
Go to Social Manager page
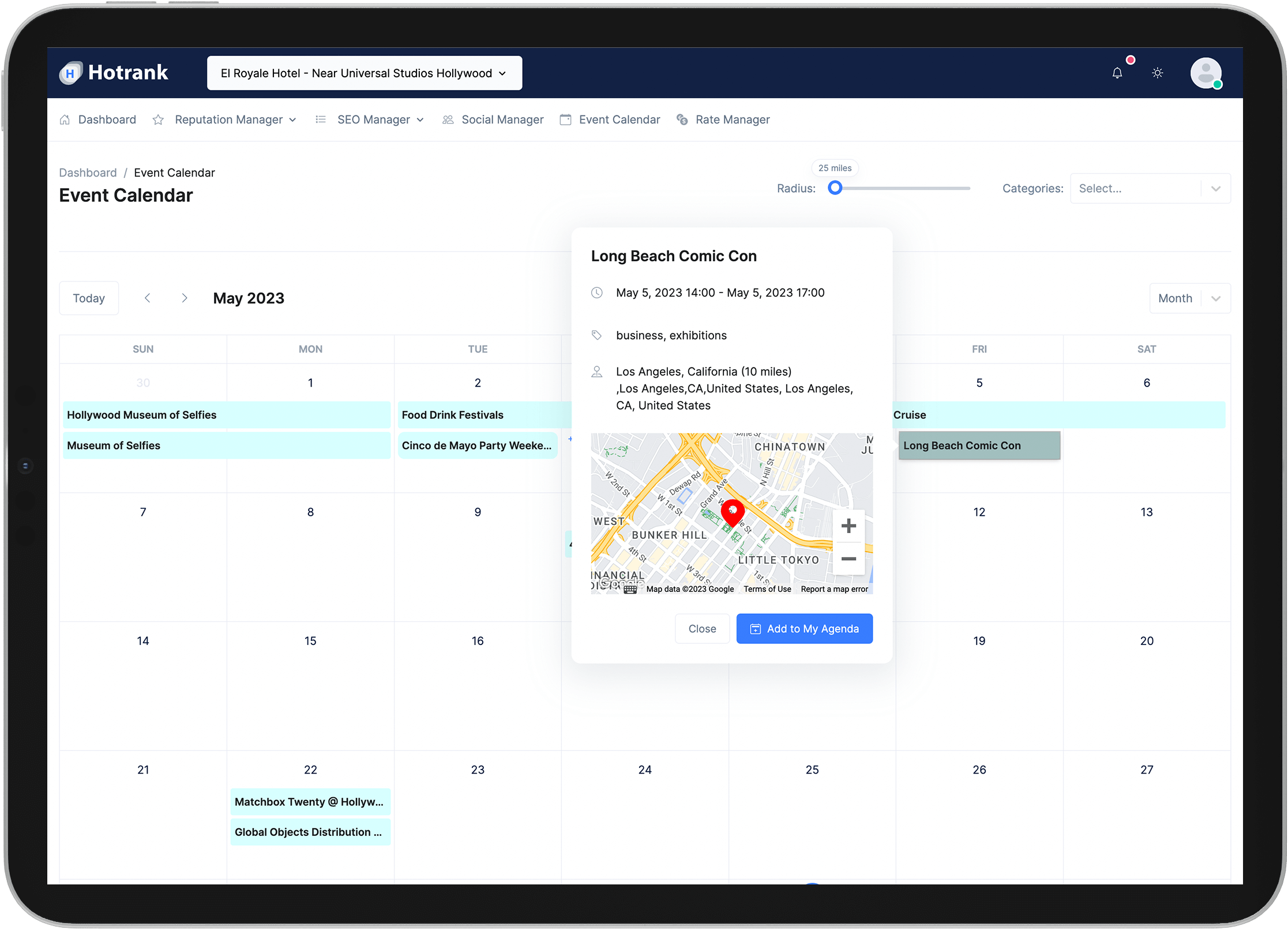502,120
